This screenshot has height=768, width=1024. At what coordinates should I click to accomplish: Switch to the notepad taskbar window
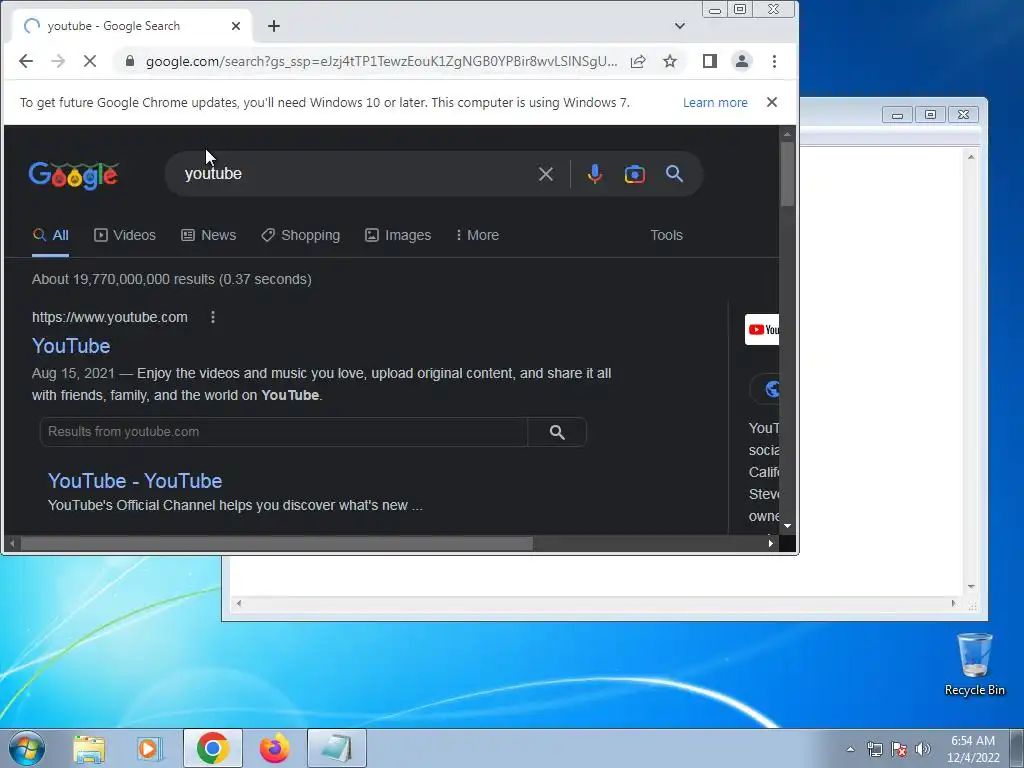tap(336, 748)
